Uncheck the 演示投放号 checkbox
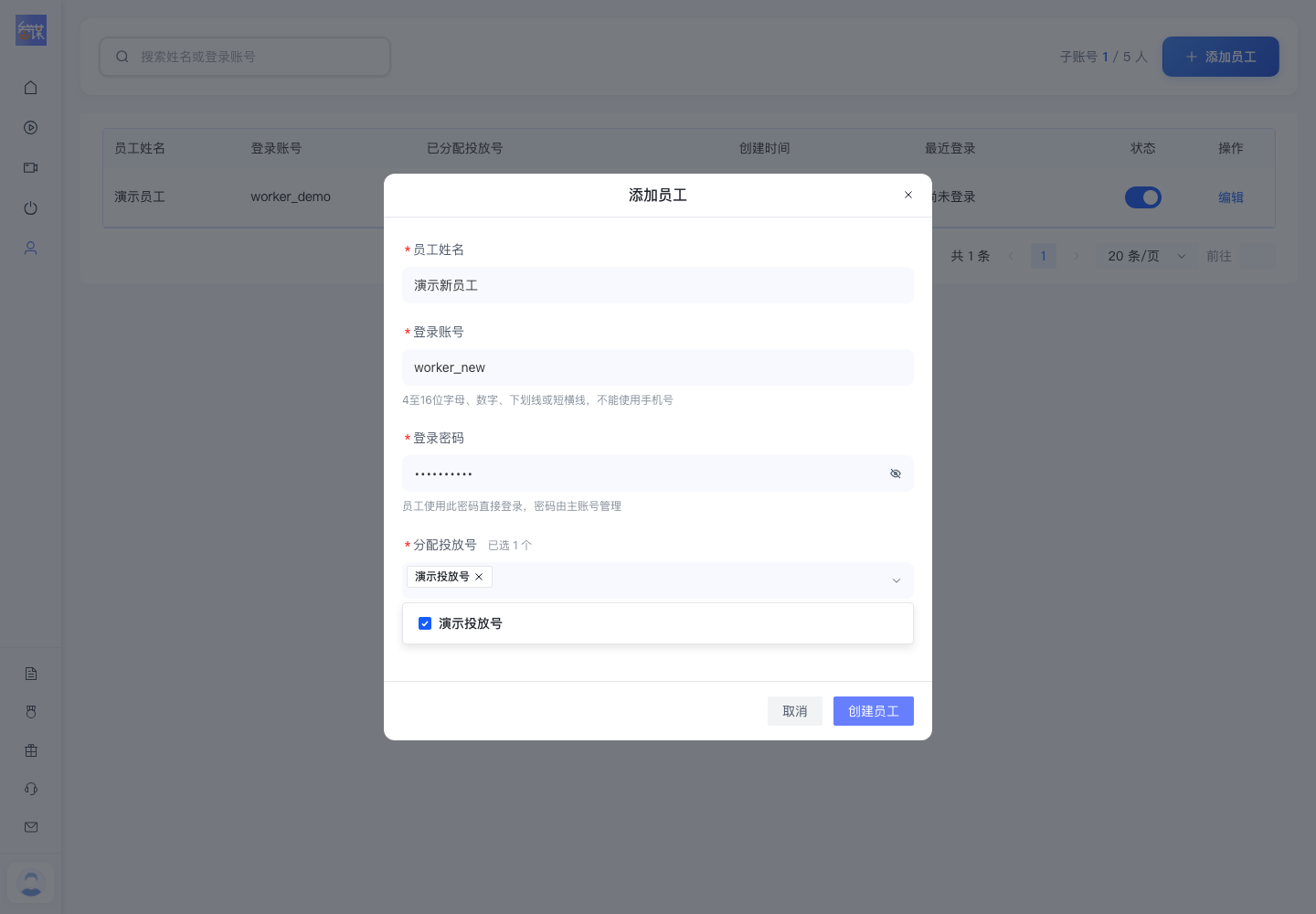The width and height of the screenshot is (1316, 914). click(x=425, y=623)
